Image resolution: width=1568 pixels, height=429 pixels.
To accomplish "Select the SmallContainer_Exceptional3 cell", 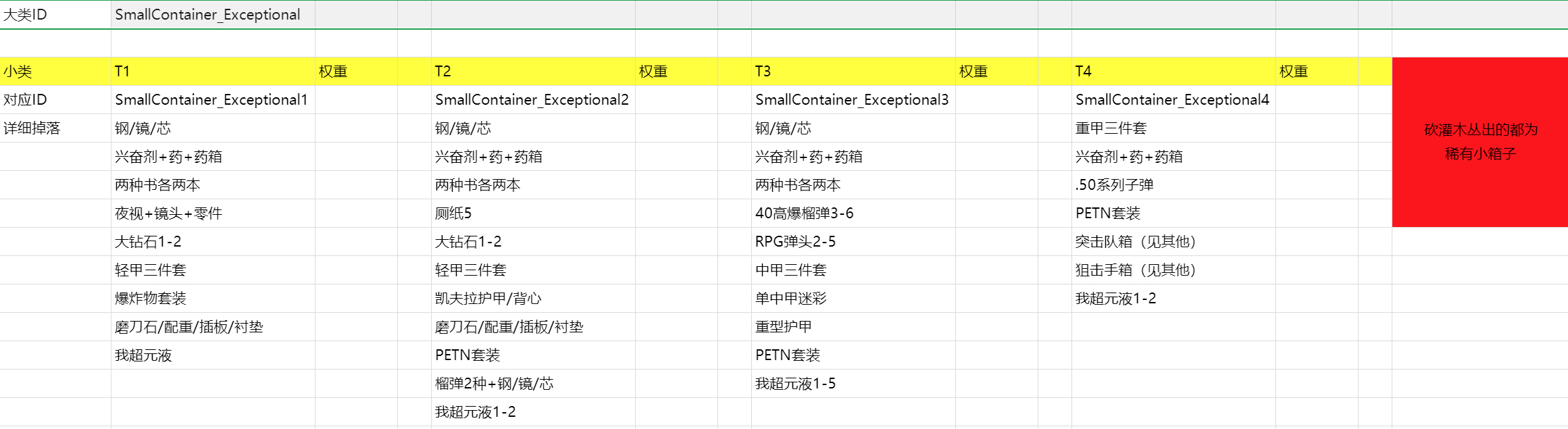I will [853, 100].
